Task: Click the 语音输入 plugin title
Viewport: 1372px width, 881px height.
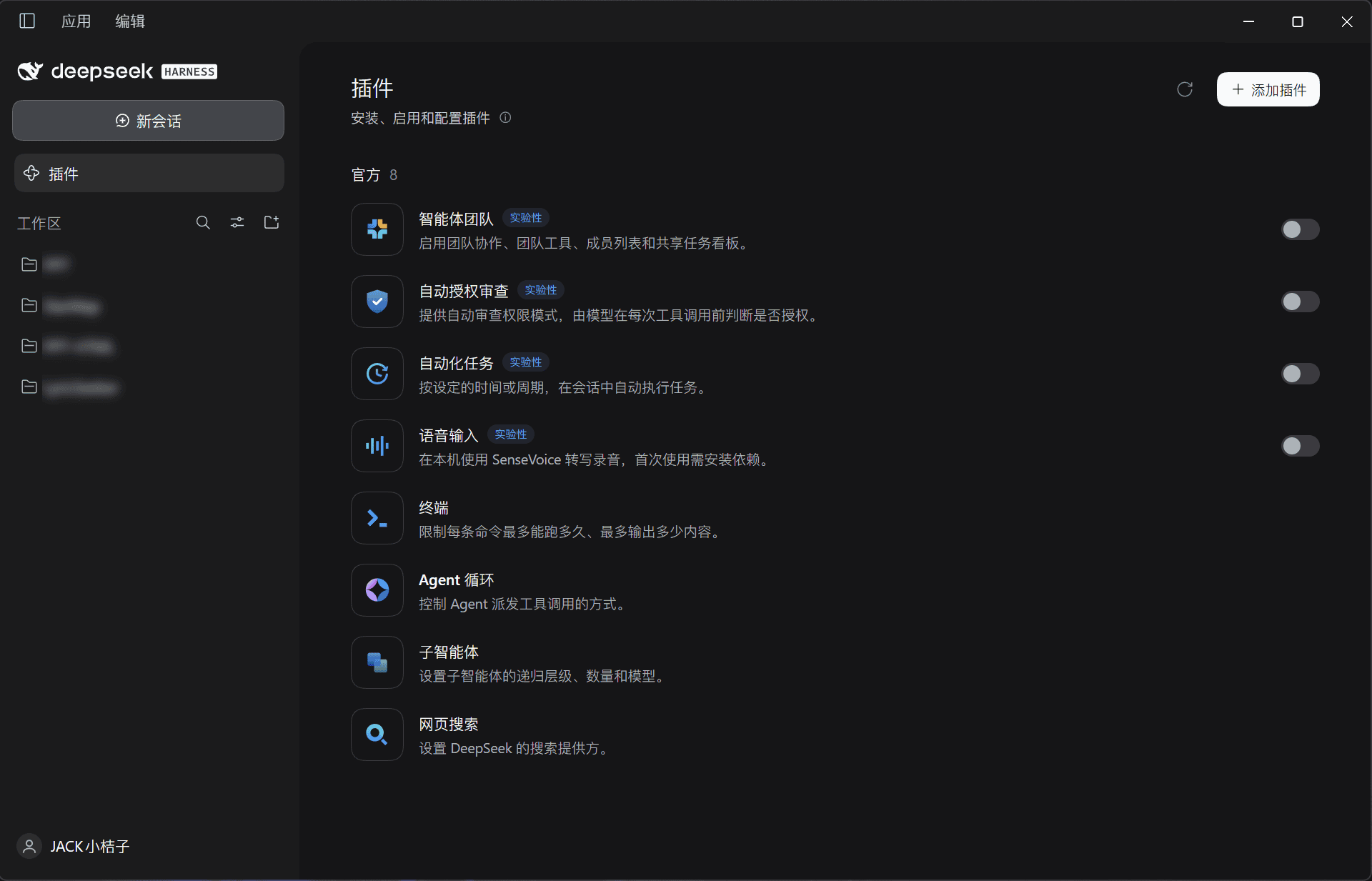Action: 449,435
